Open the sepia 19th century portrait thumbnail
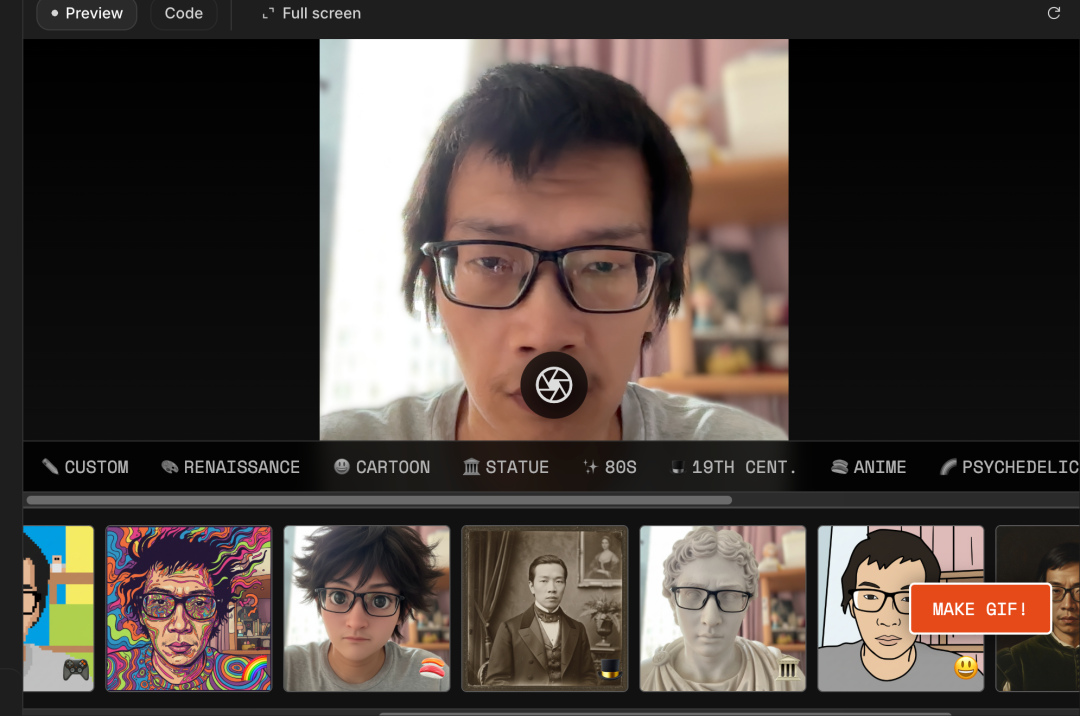Viewport: 1080px width, 716px height. pyautogui.click(x=545, y=608)
